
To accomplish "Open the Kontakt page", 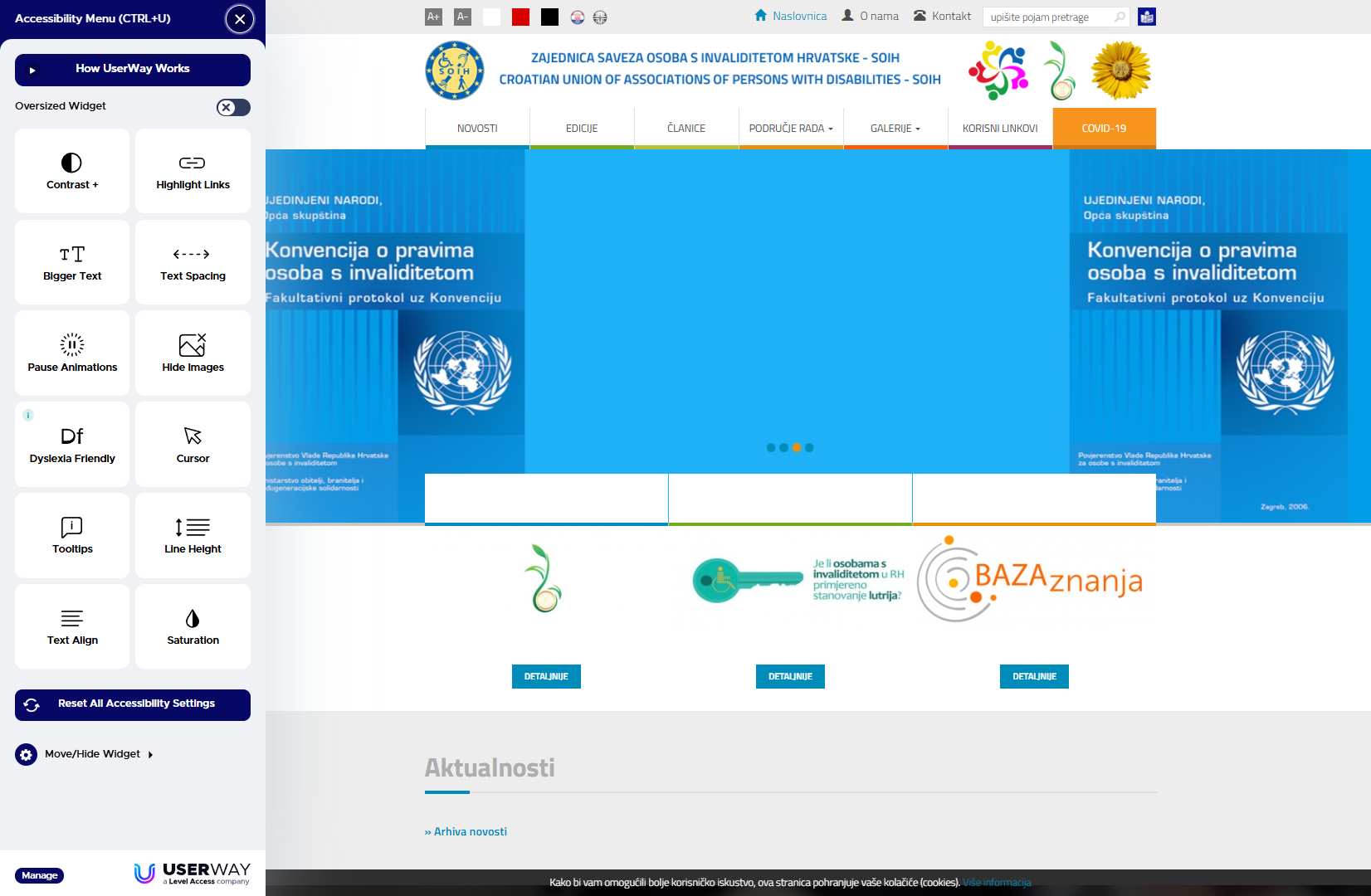I will click(942, 16).
